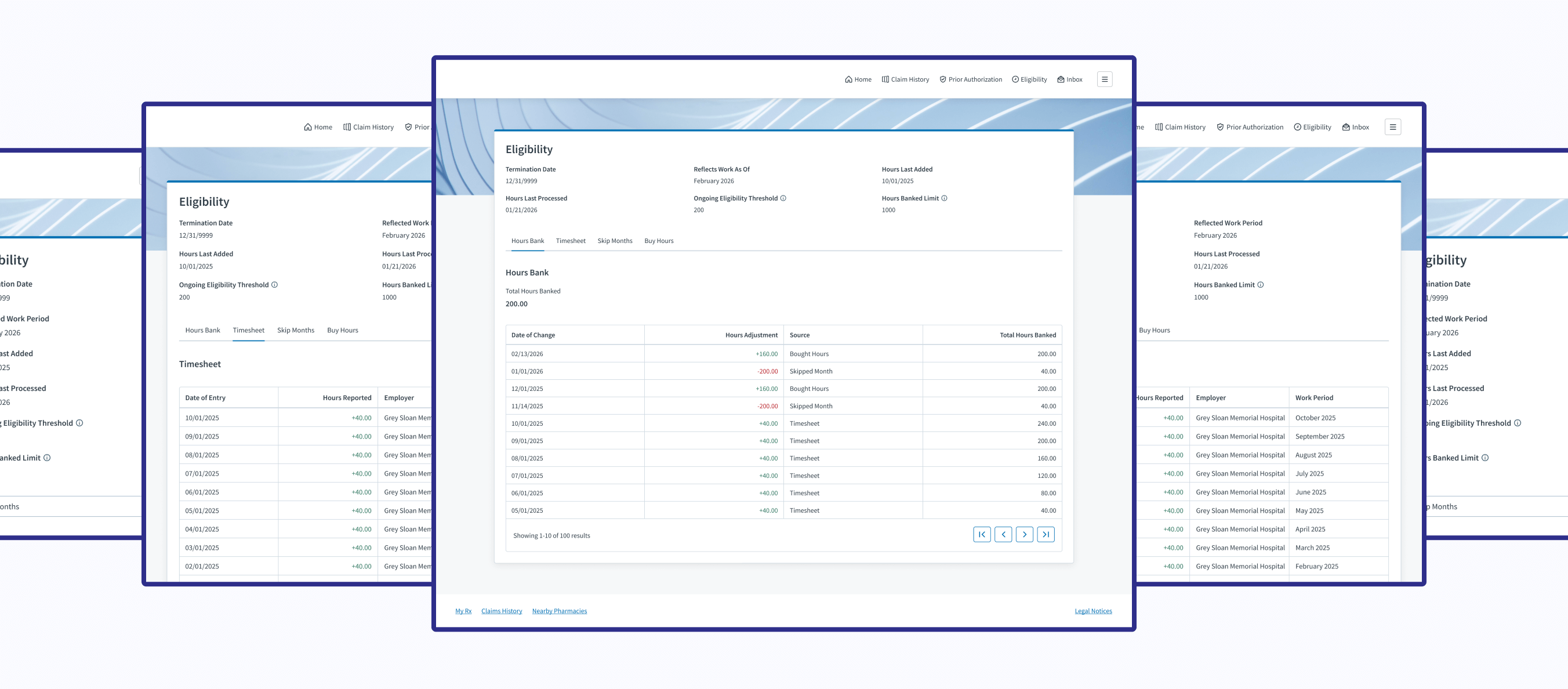The width and height of the screenshot is (1568, 689).
Task: Open center window hamburger menu
Action: click(x=1104, y=79)
